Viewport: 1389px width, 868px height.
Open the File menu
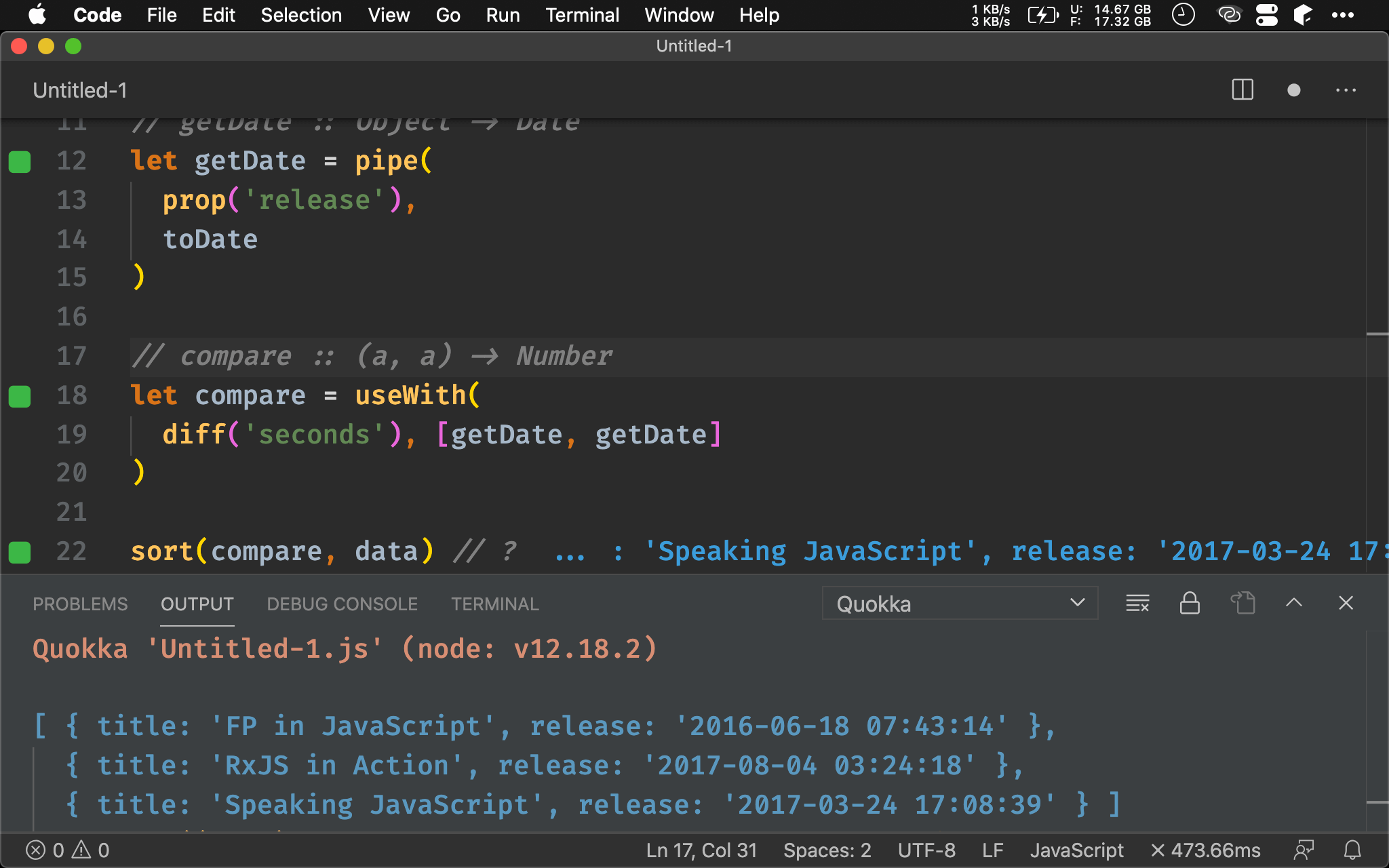161,15
